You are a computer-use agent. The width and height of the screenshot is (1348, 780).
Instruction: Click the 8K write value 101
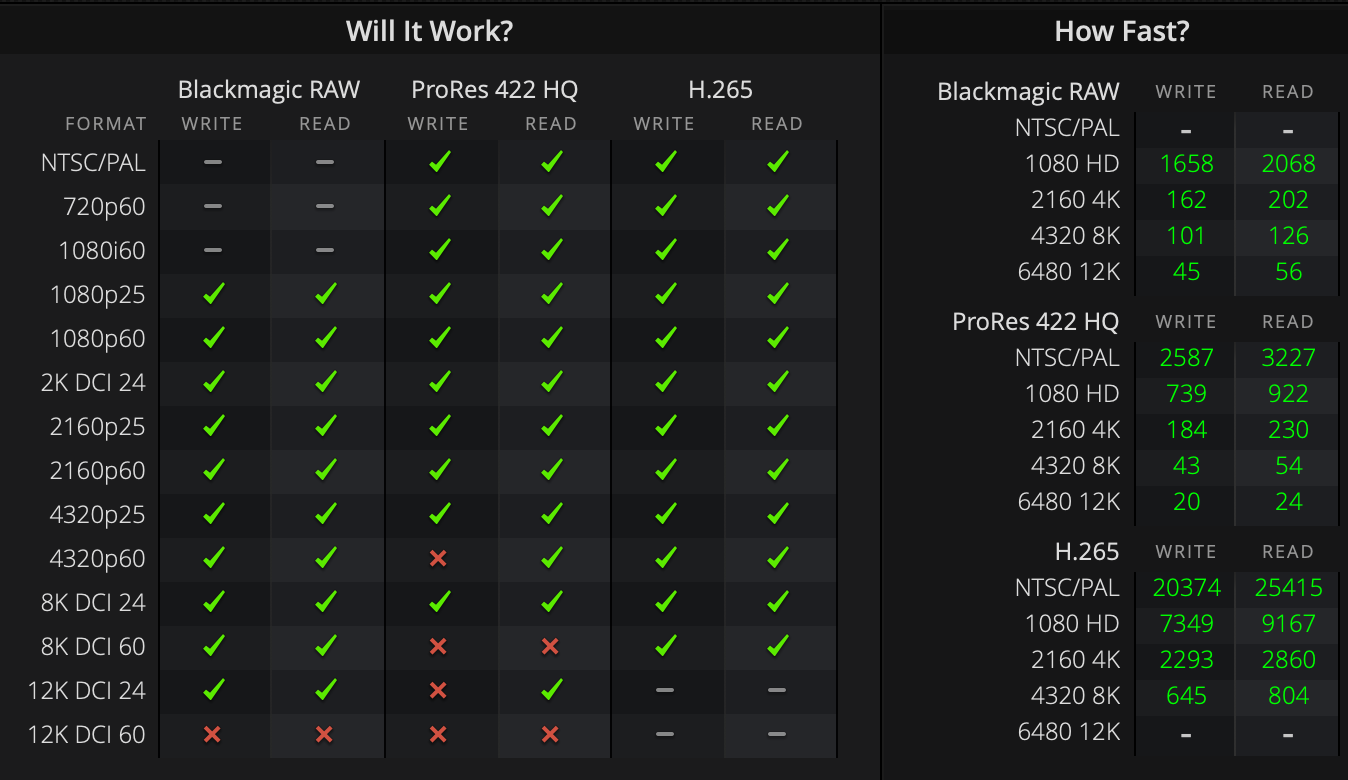(x=1186, y=236)
